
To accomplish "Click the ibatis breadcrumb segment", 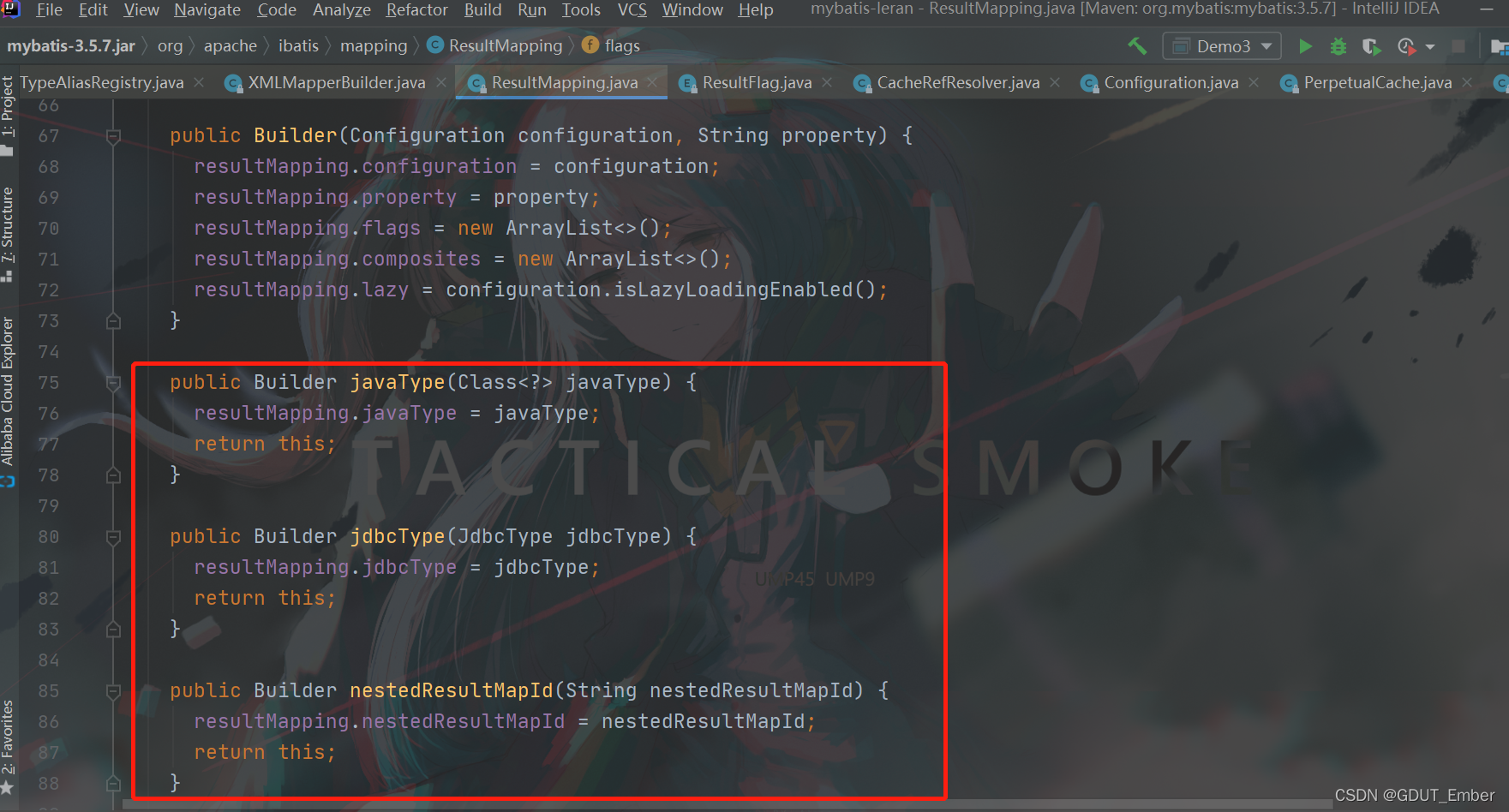I will tap(298, 46).
